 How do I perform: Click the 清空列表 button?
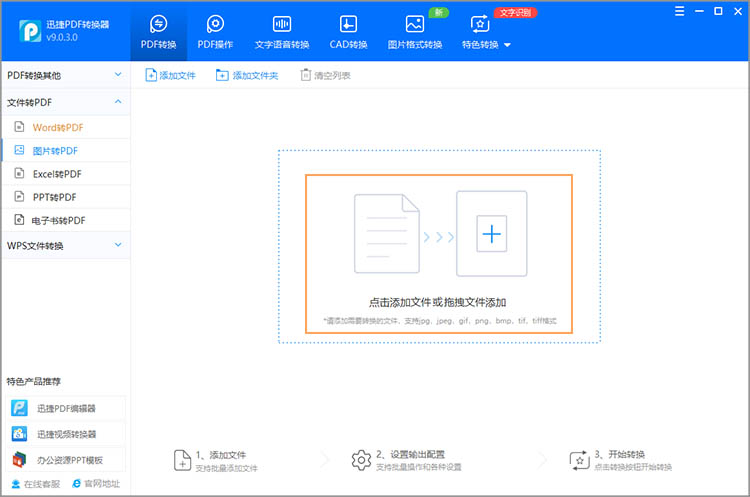[x=325, y=75]
